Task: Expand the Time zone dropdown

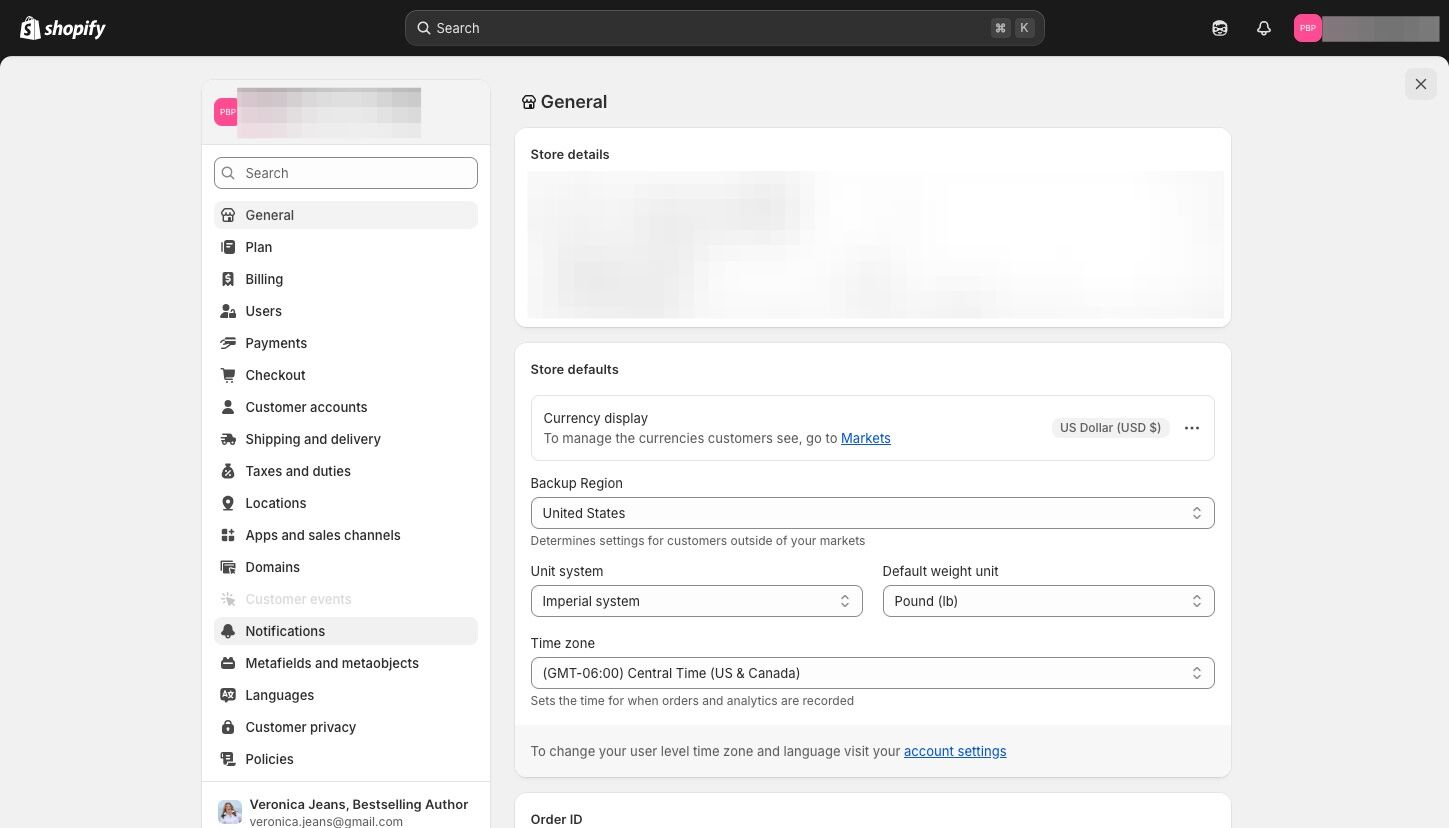Action: [x=872, y=673]
